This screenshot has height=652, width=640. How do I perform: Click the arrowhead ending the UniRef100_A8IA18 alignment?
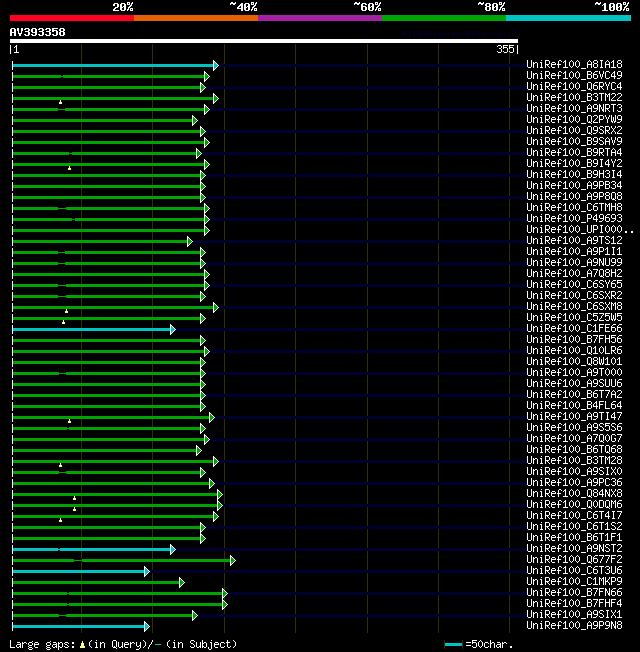tap(215, 65)
